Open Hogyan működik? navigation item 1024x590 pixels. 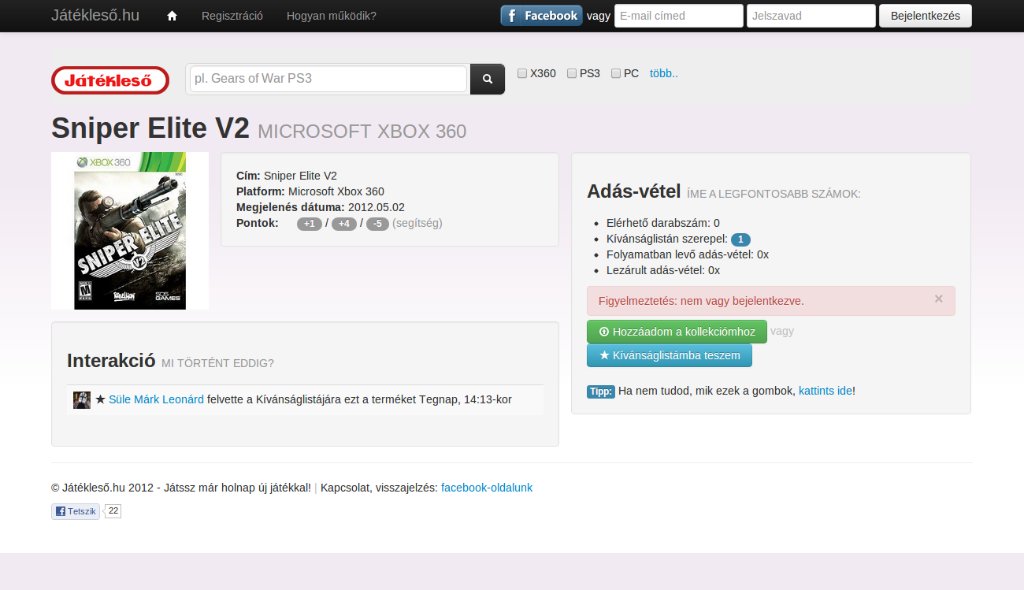click(331, 16)
